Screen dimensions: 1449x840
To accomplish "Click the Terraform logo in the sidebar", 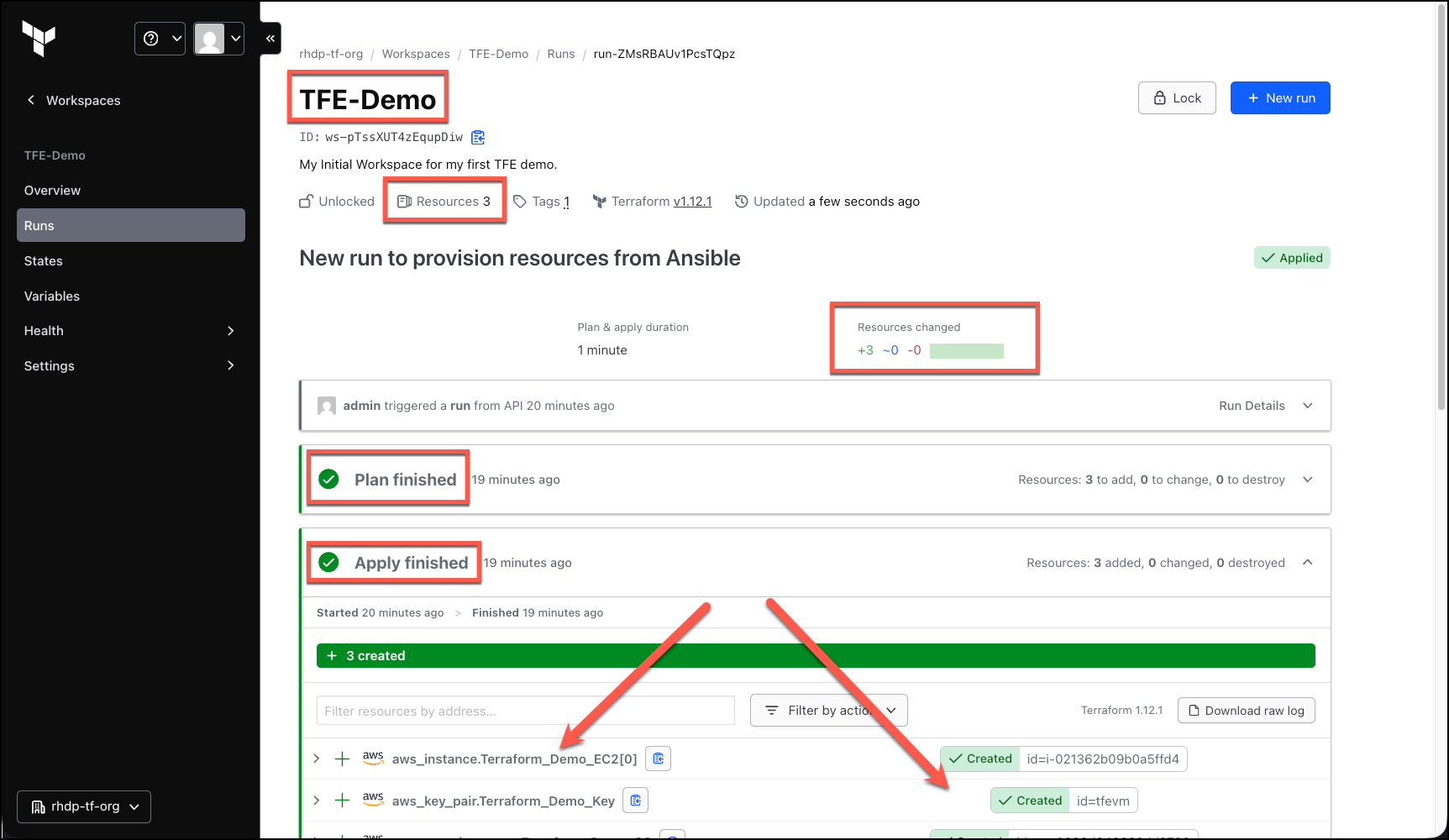I will pyautogui.click(x=39, y=39).
